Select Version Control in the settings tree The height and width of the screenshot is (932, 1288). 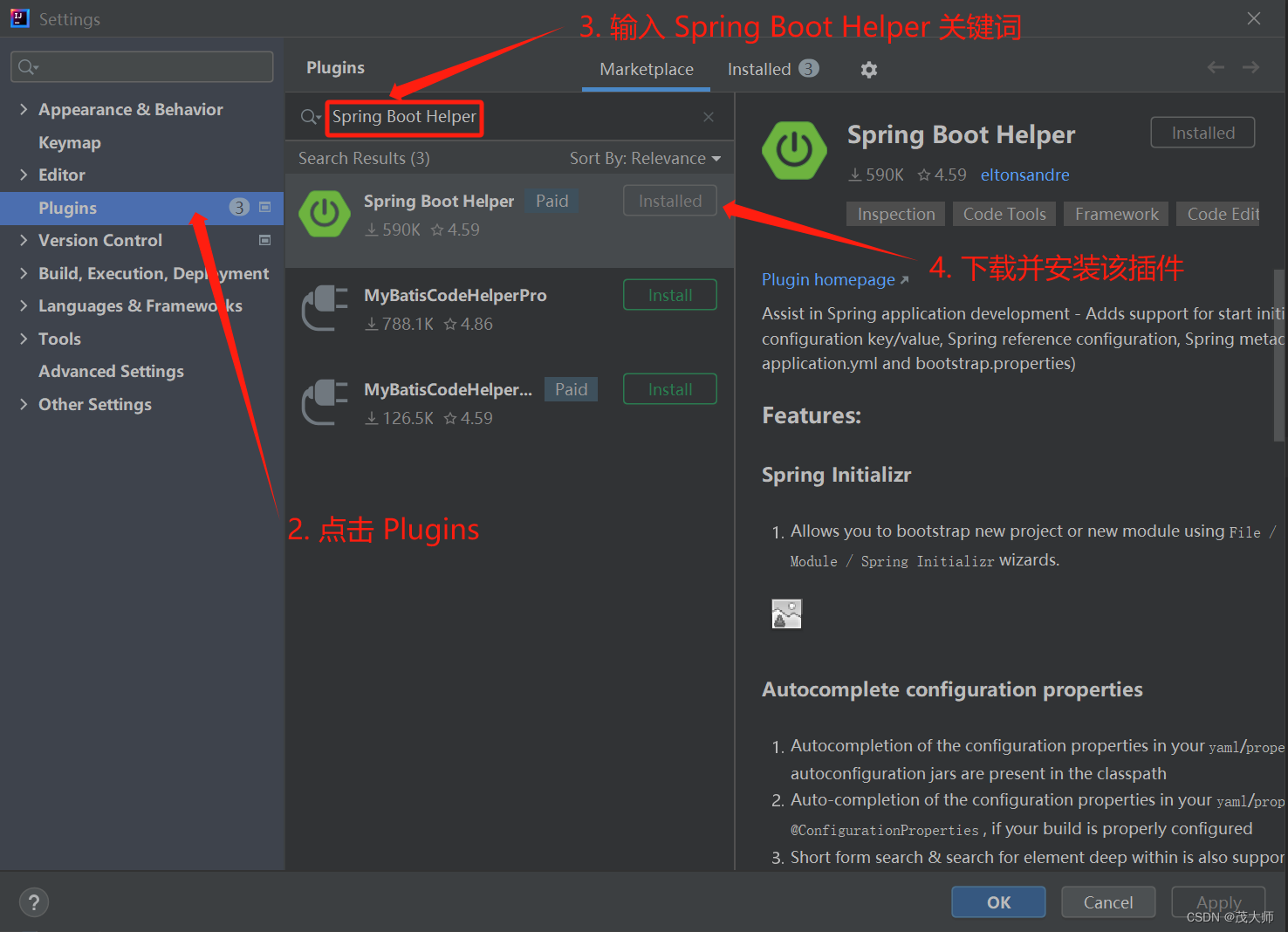[x=99, y=240]
